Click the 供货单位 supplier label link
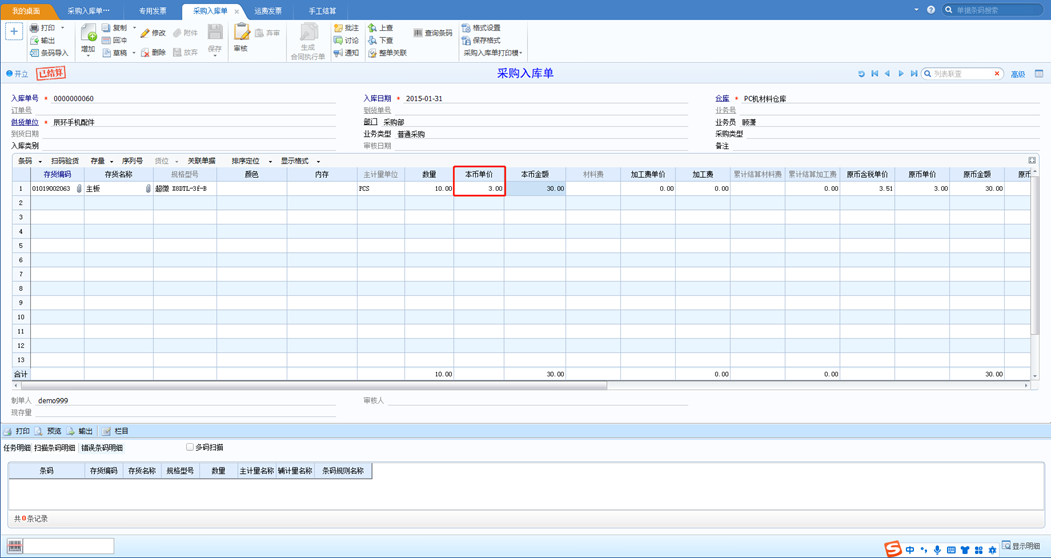Viewport: 1051px width, 558px height. tap(24, 122)
